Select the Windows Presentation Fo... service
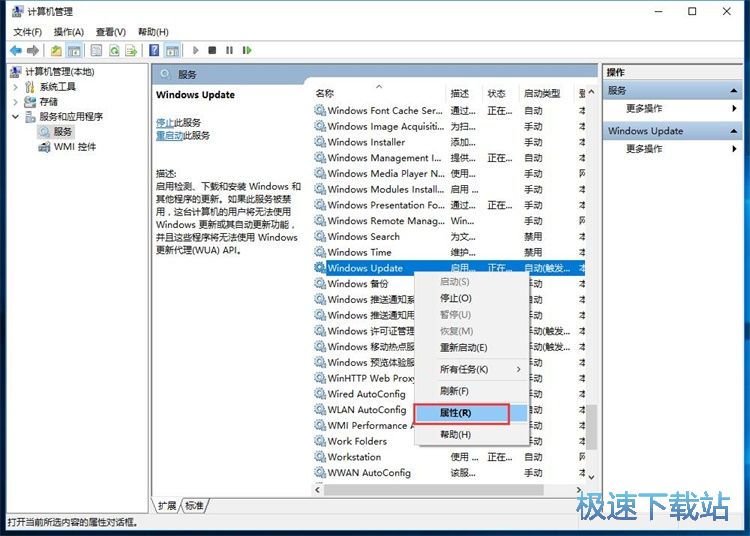Viewport: 750px width, 536px height. pyautogui.click(x=449, y=205)
